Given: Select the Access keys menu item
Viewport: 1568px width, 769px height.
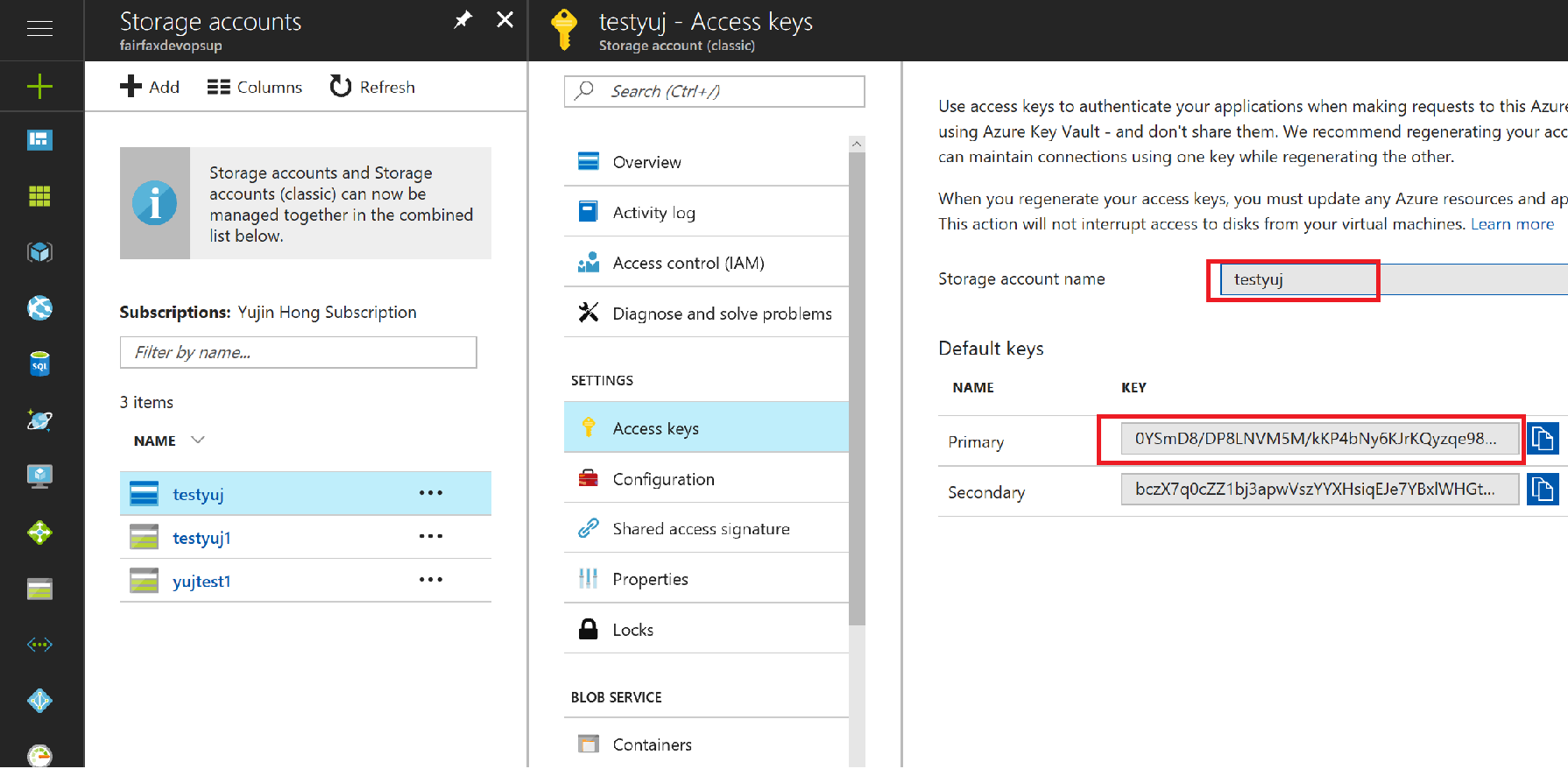Looking at the screenshot, I should tap(707, 427).
